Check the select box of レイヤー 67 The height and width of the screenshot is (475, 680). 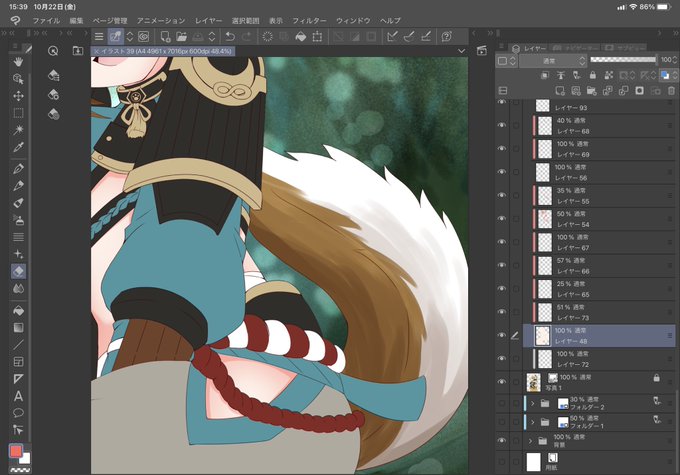click(516, 242)
